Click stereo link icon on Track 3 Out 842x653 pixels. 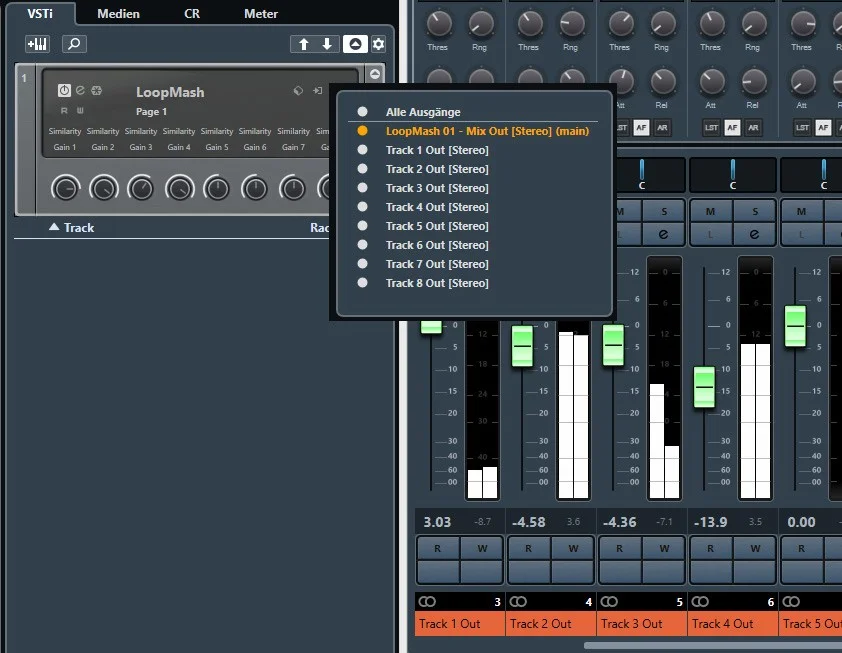tap(609, 601)
